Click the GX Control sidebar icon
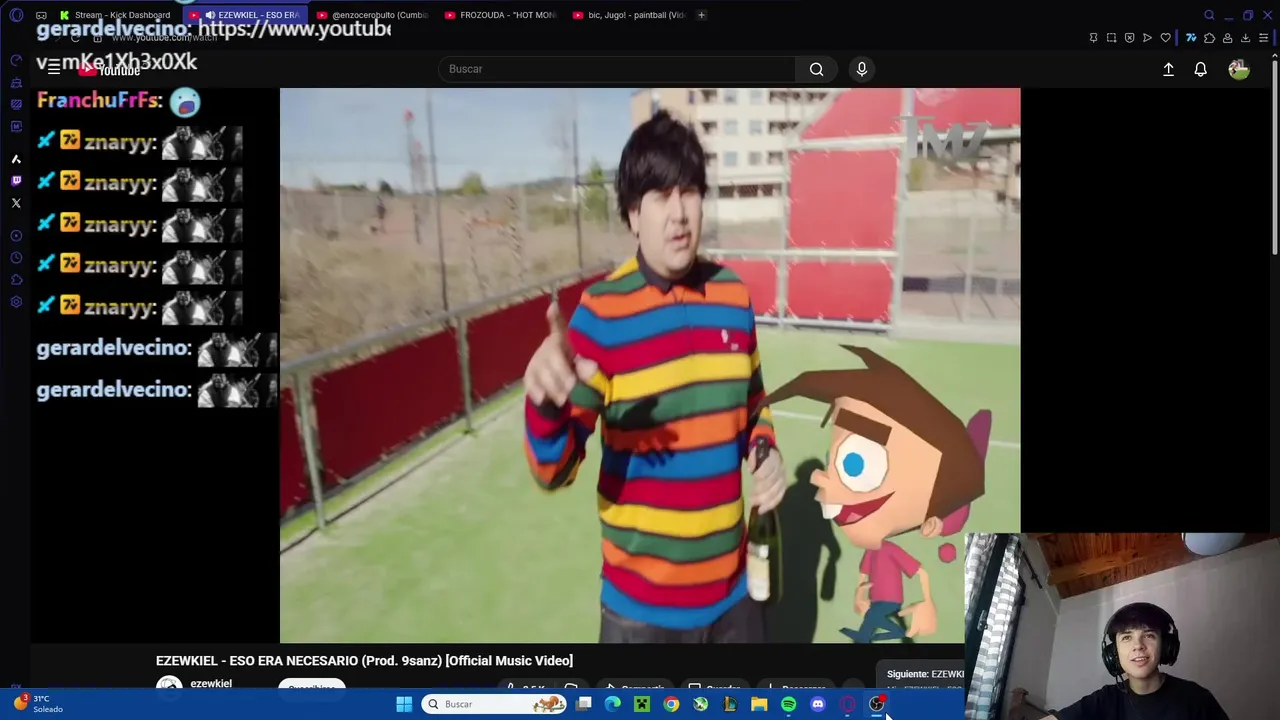The image size is (1280, 720). [x=16, y=60]
